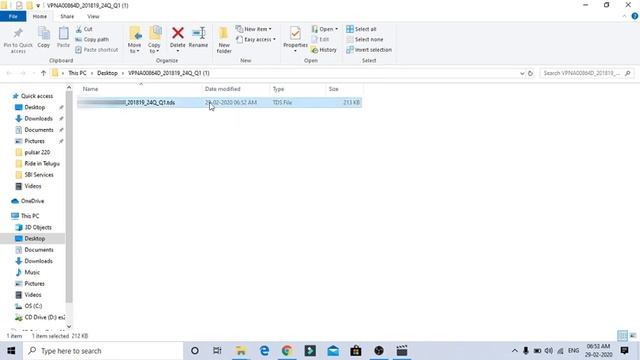Open Quick access in sidebar
640x360 pixels.
point(33,96)
